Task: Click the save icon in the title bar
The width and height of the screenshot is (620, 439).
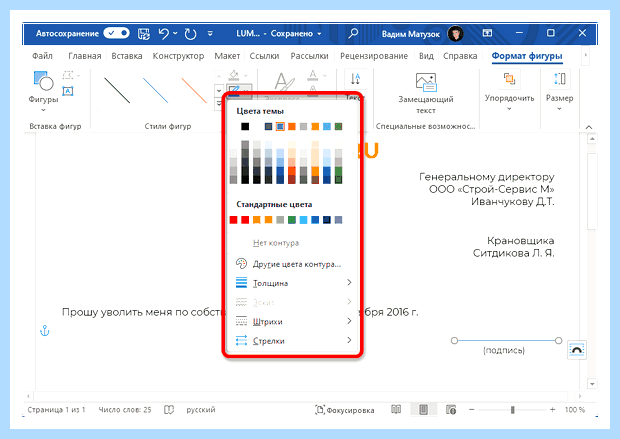Action: (144, 34)
